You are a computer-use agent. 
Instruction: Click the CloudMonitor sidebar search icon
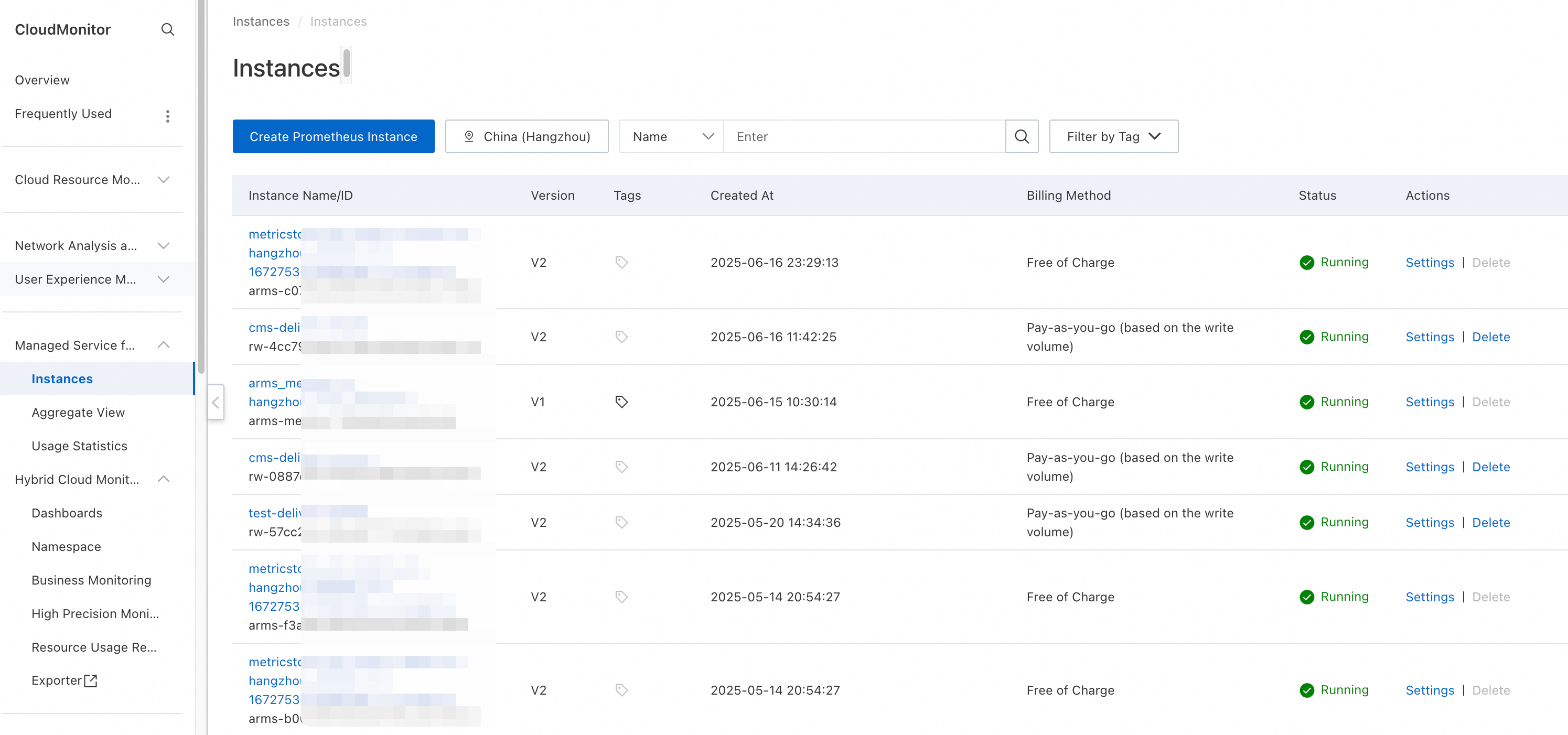(167, 29)
